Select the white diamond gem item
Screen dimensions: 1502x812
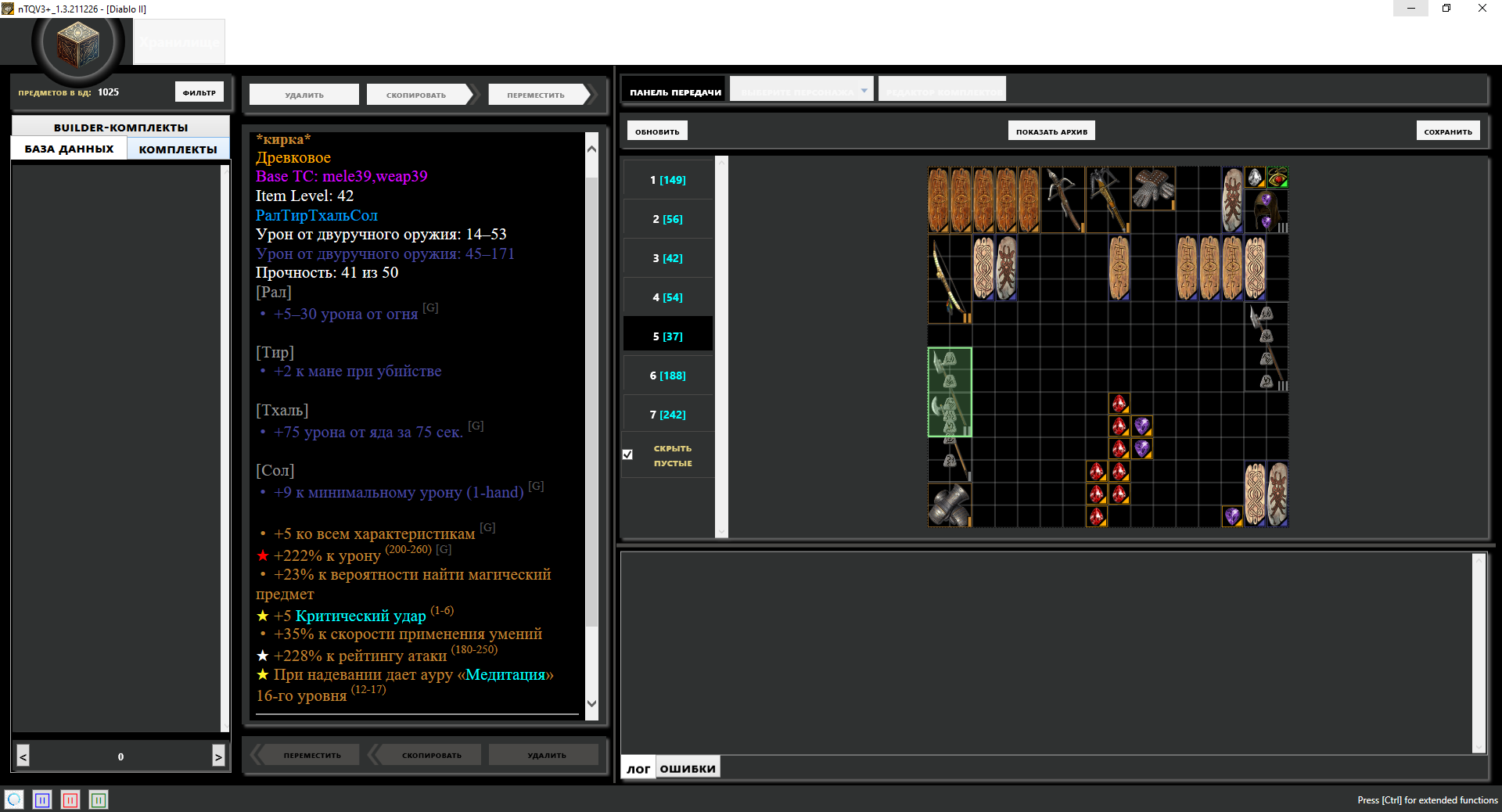1255,178
